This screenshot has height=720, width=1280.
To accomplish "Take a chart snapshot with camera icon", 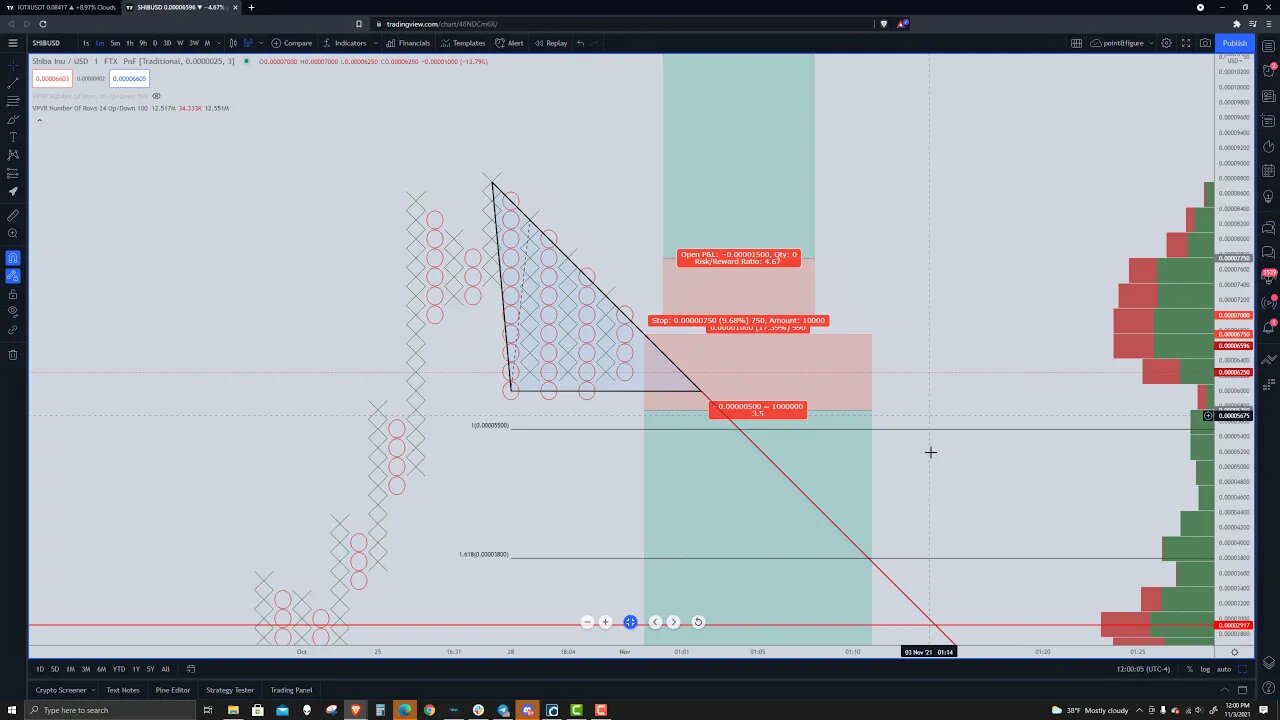I will pos(1205,43).
